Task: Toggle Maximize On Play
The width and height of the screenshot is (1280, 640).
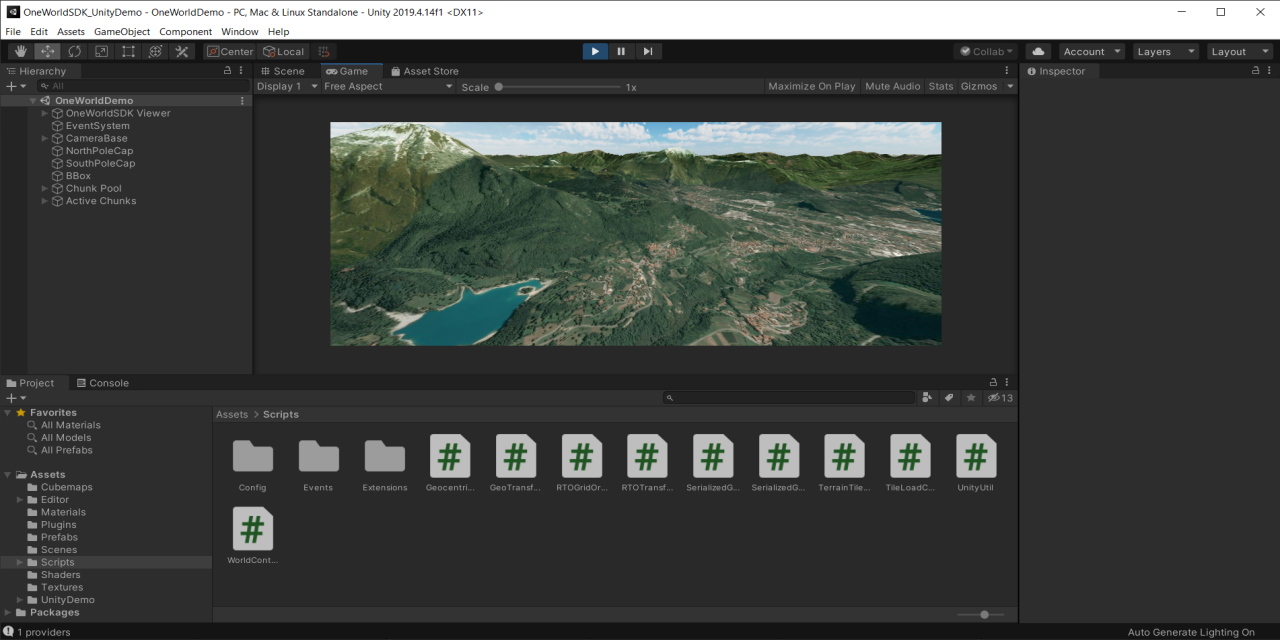Action: [811, 87]
